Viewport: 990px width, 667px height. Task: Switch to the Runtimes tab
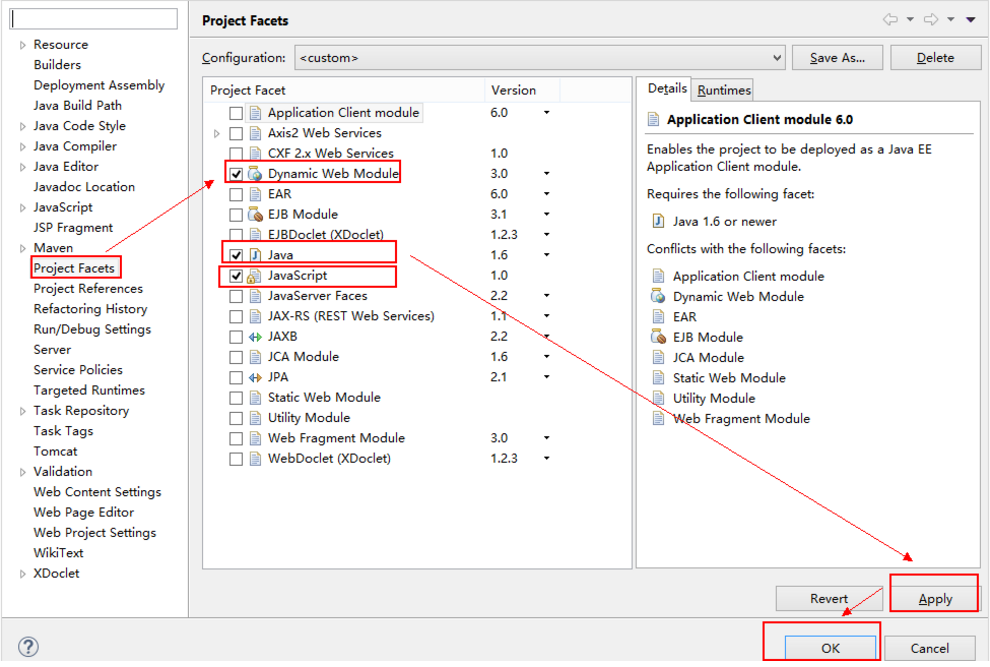point(724,90)
